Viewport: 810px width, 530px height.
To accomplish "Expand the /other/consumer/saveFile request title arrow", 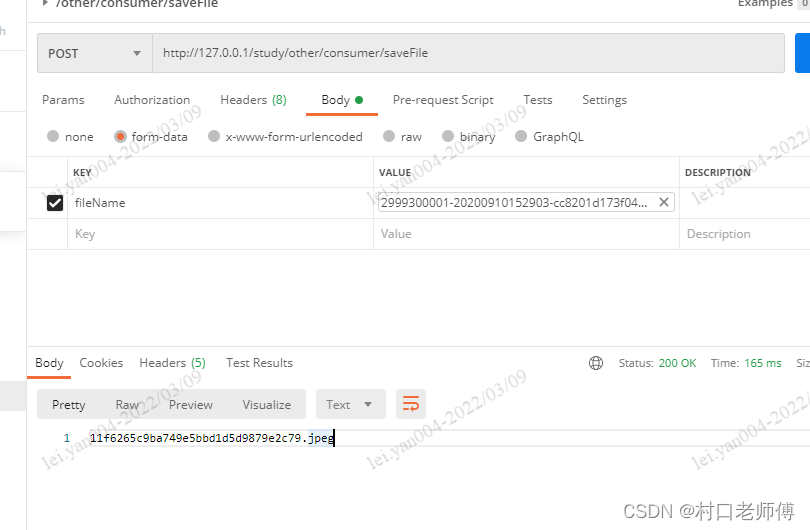I will click(x=45, y=3).
